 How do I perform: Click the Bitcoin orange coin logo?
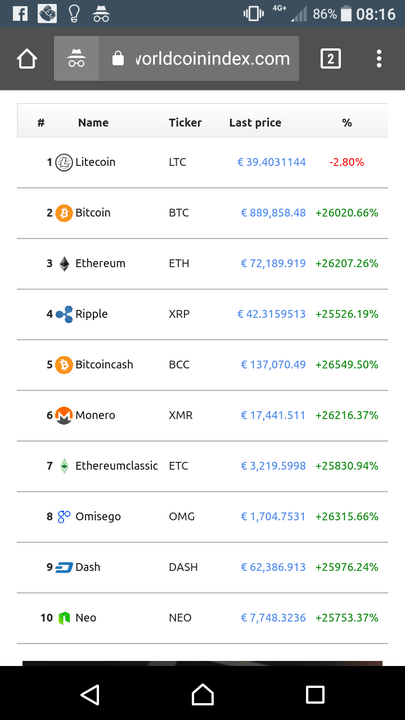64,213
